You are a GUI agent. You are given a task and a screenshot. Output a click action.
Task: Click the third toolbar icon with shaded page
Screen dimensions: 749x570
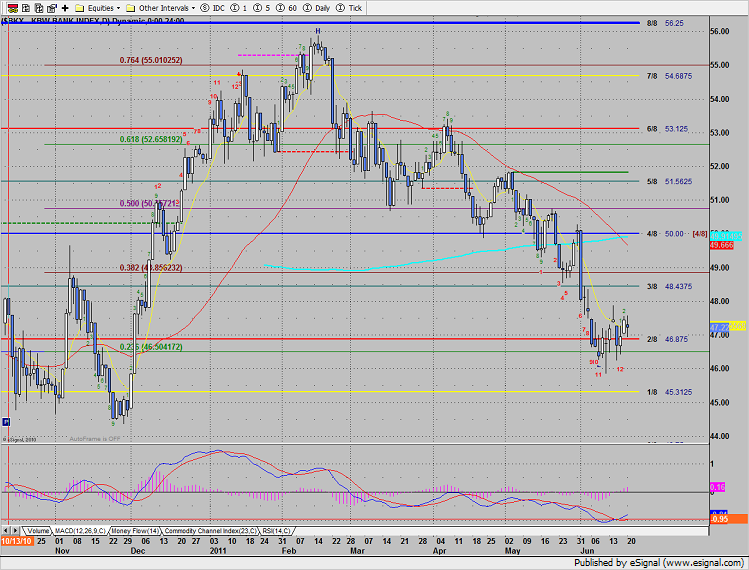[39, 8]
